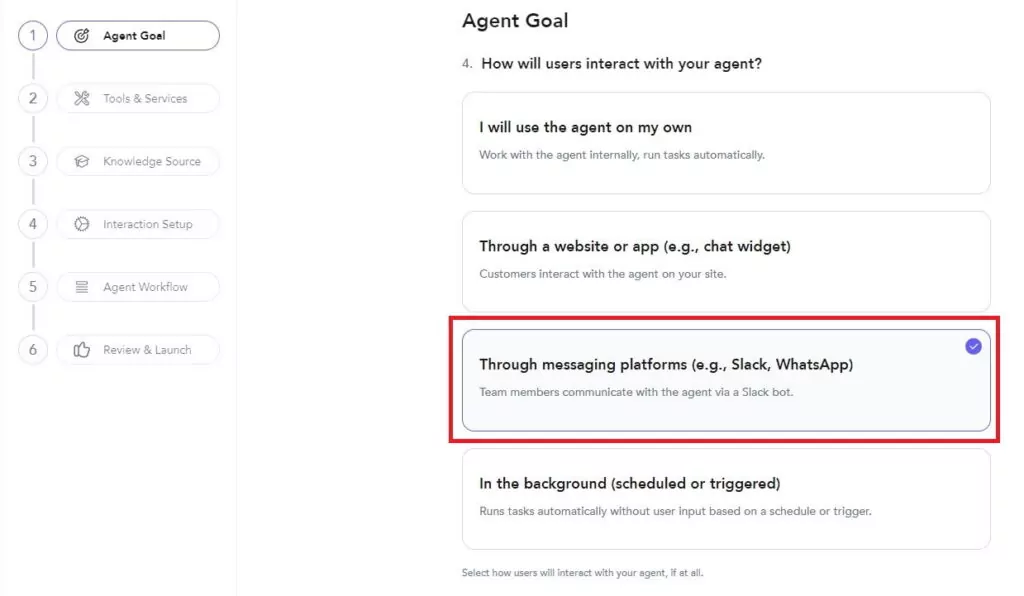Image resolution: width=1024 pixels, height=596 pixels.
Task: Click the 'Through messaging platforms' highlighted card
Action: 725,380
